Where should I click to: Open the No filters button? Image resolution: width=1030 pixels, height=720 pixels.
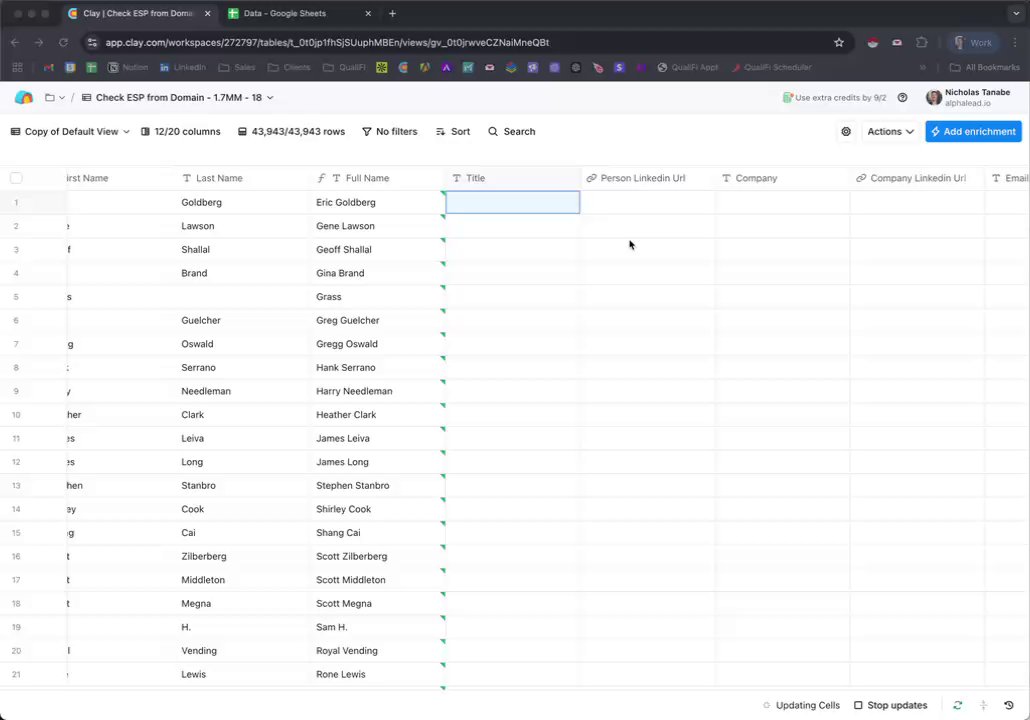(390, 131)
